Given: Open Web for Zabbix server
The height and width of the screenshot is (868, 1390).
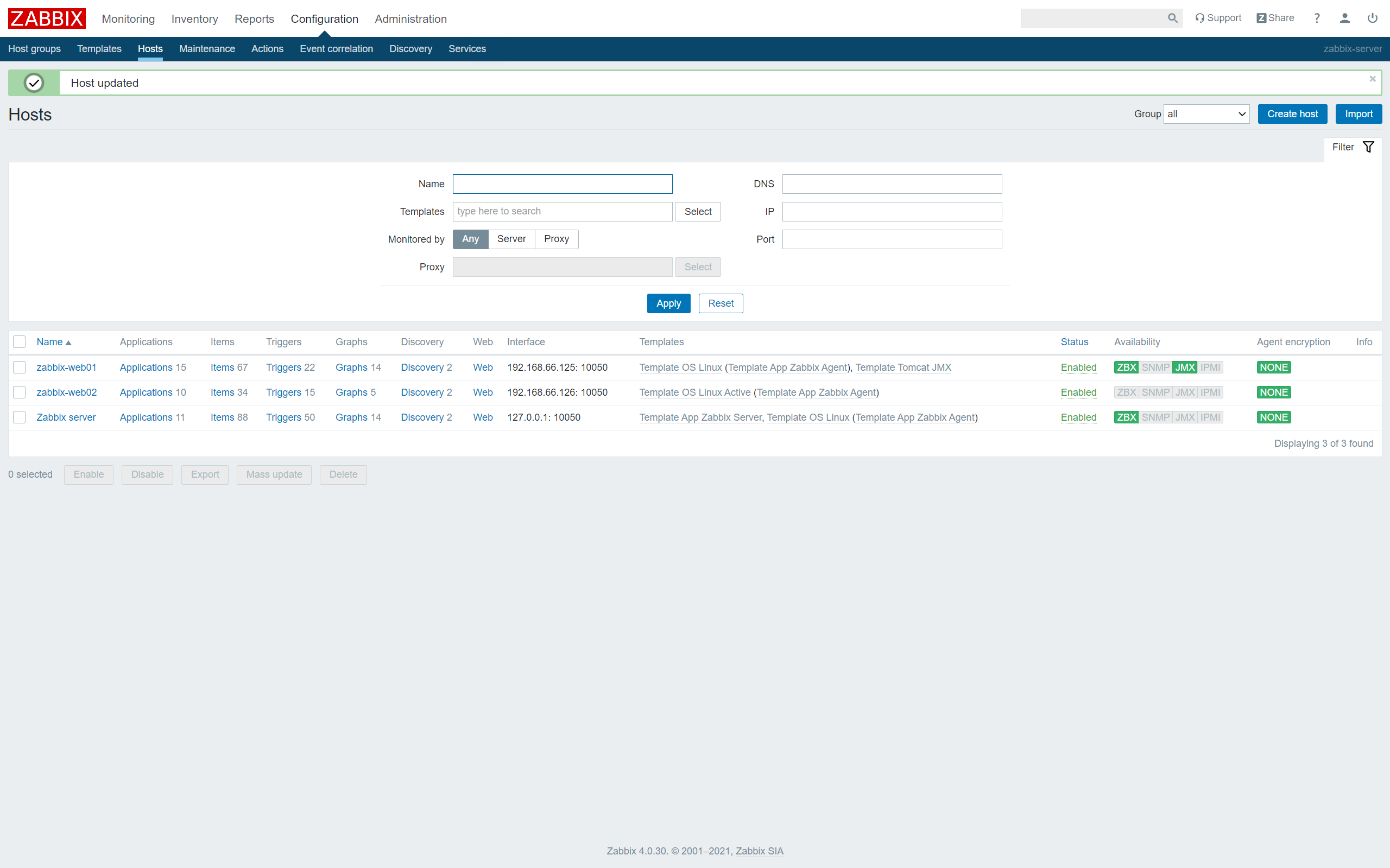Looking at the screenshot, I should point(483,417).
